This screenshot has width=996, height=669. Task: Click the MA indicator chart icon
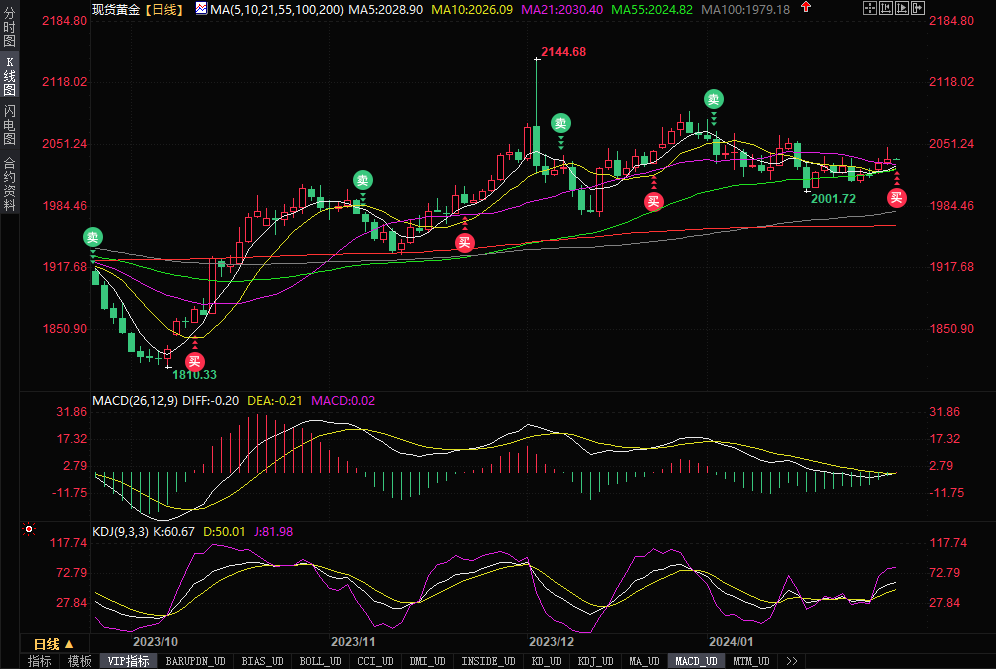201,9
